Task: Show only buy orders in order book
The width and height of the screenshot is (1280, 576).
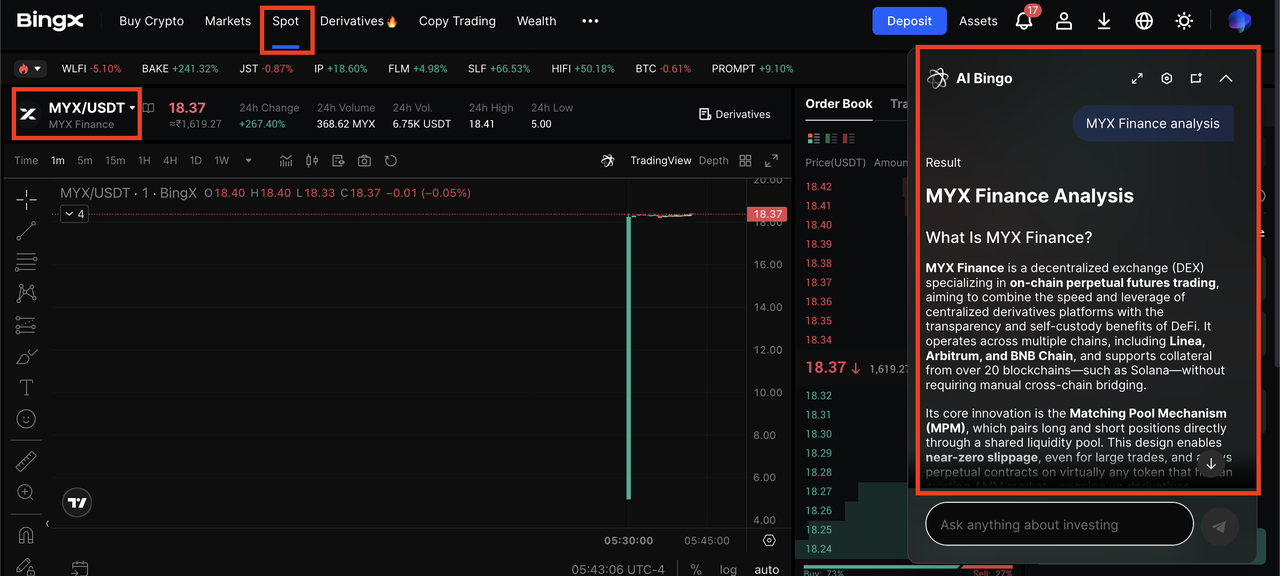Action: 832,138
